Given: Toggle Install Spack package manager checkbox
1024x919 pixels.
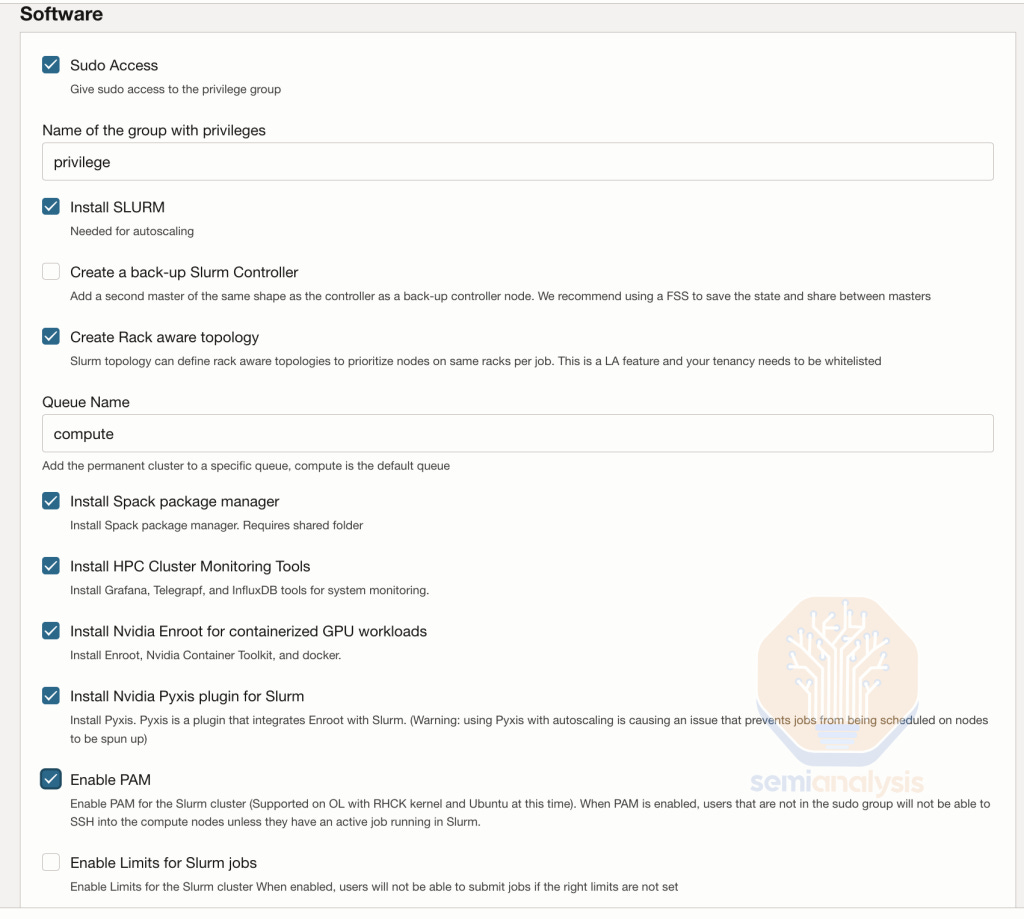Looking at the screenshot, I should tap(51, 500).
